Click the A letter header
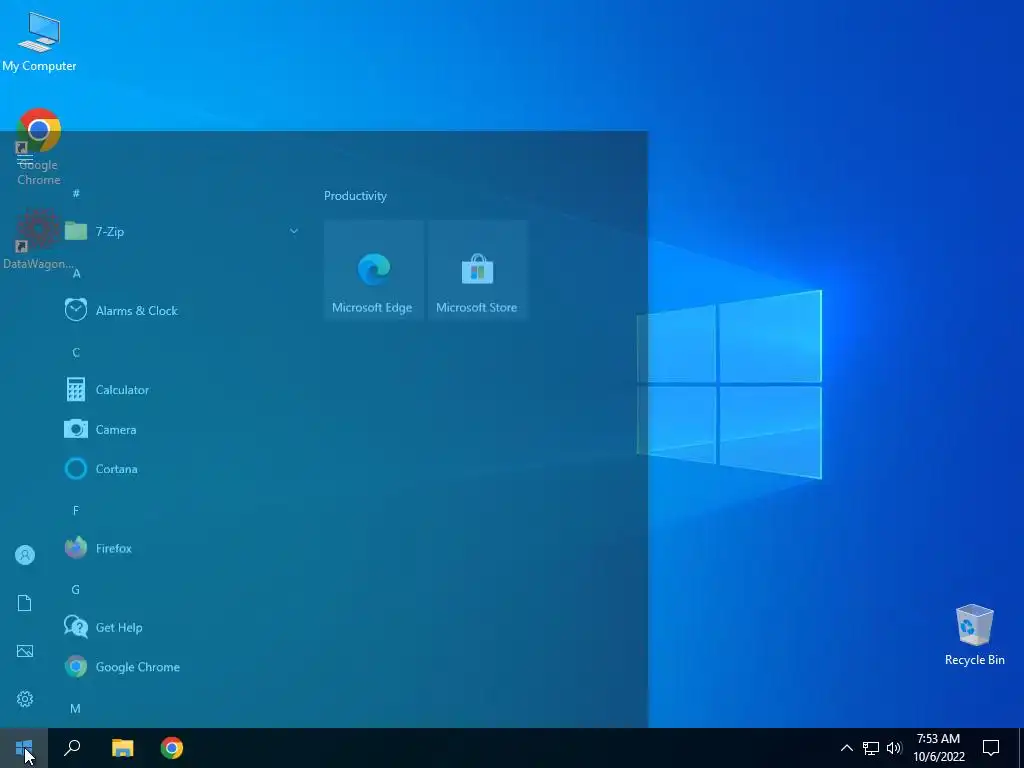The width and height of the screenshot is (1024, 768). (x=76, y=274)
